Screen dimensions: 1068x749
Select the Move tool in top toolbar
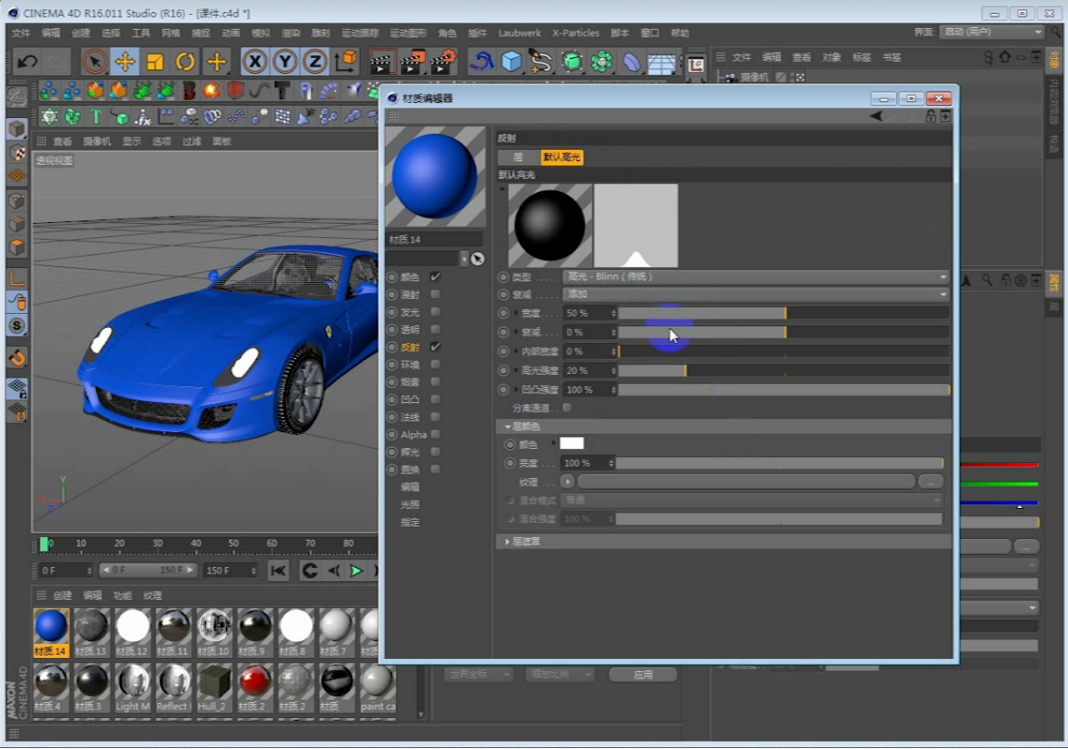click(125, 62)
